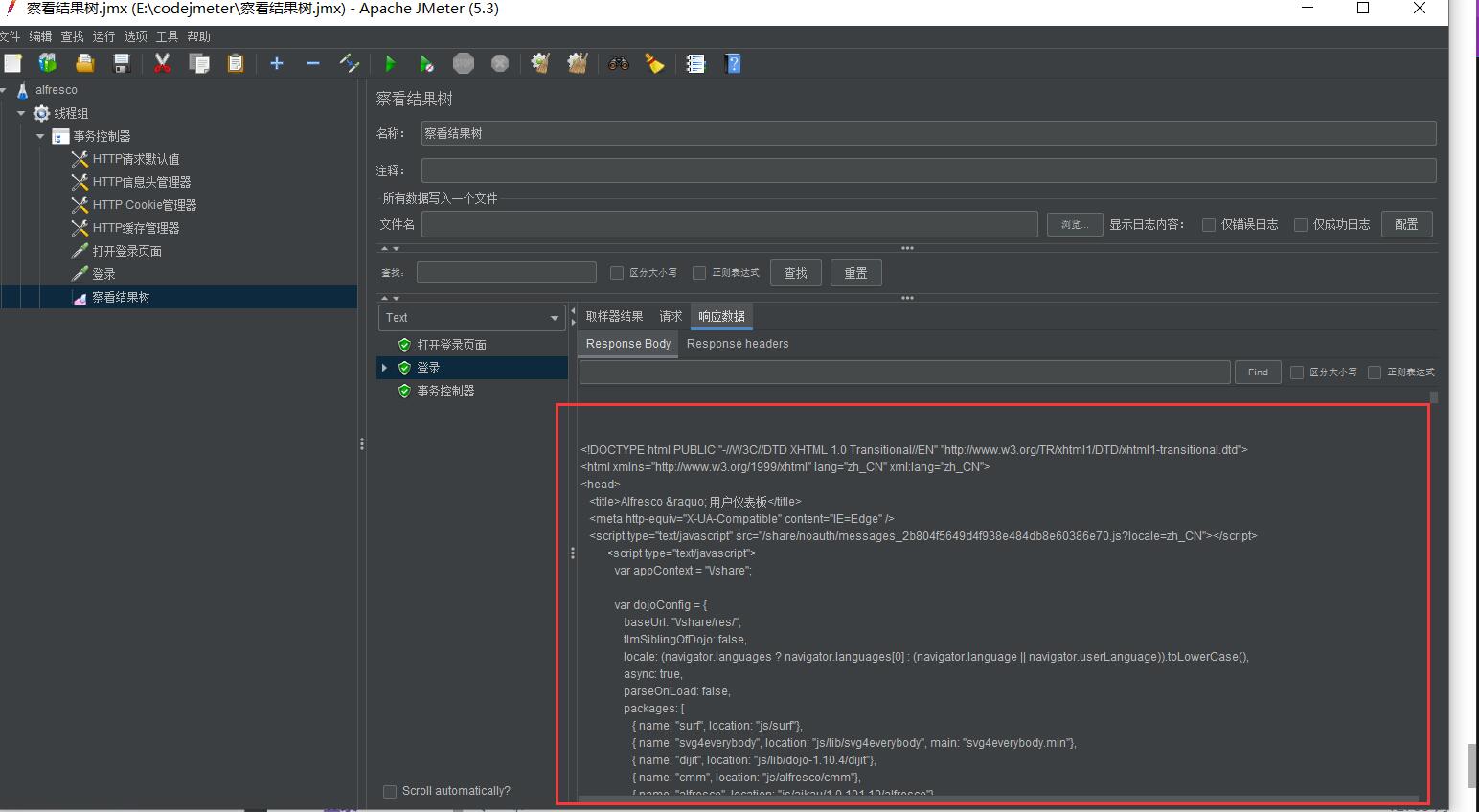Open the 选项 menu

[135, 36]
